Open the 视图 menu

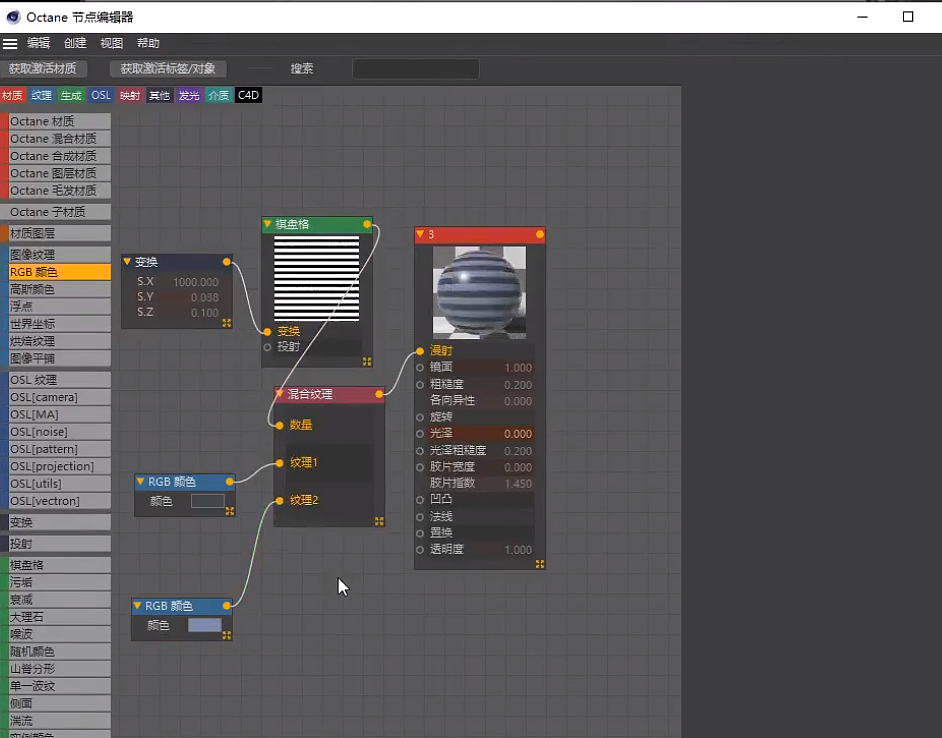(x=113, y=43)
